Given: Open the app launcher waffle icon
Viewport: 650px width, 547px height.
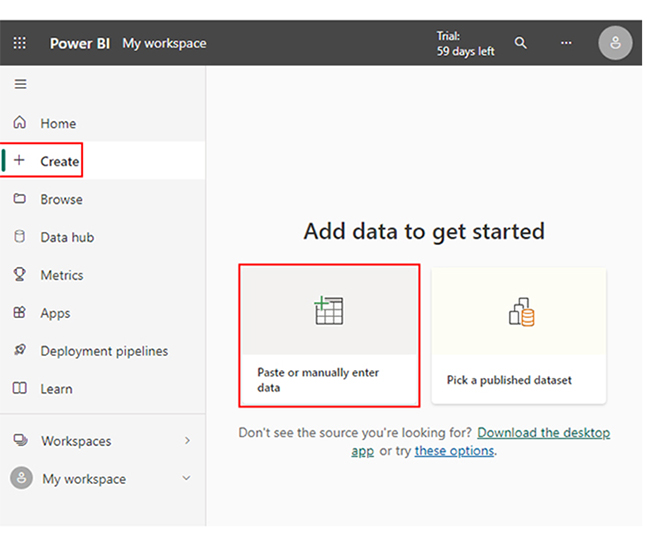Looking at the screenshot, I should [20, 43].
